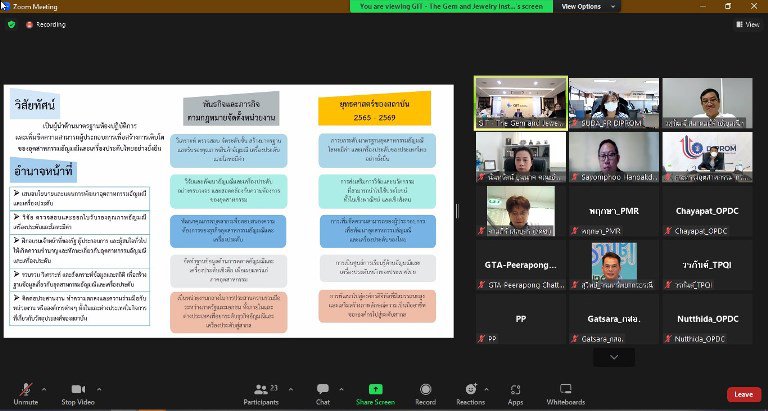
Task: Start recording with Record button
Action: tap(426, 394)
